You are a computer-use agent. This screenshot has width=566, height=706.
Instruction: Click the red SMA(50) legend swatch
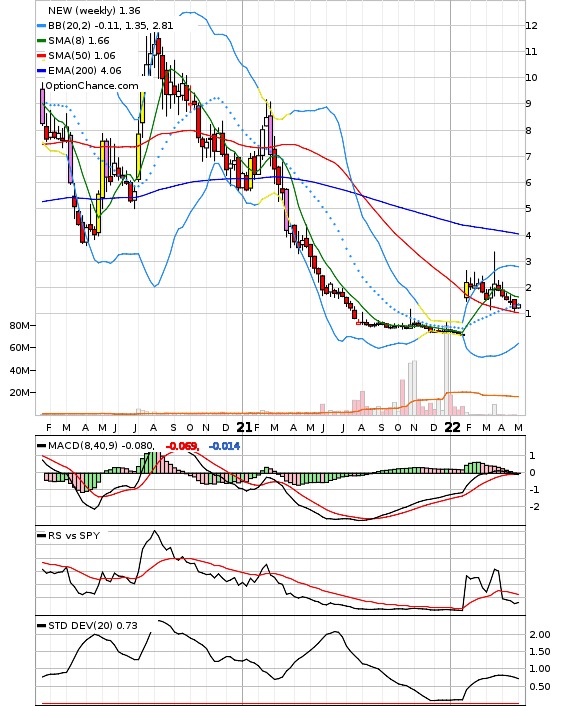(x=41, y=56)
